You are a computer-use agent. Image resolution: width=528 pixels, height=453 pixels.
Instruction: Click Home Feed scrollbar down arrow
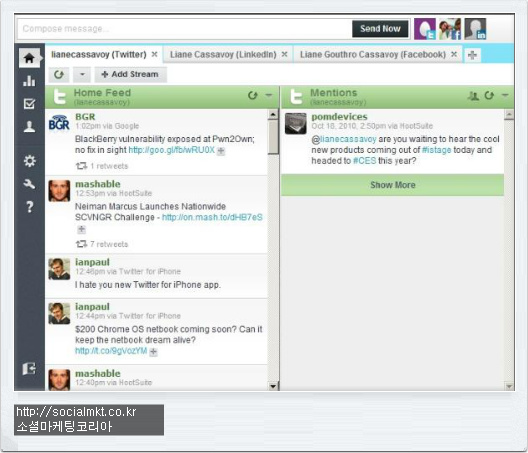(x=273, y=386)
